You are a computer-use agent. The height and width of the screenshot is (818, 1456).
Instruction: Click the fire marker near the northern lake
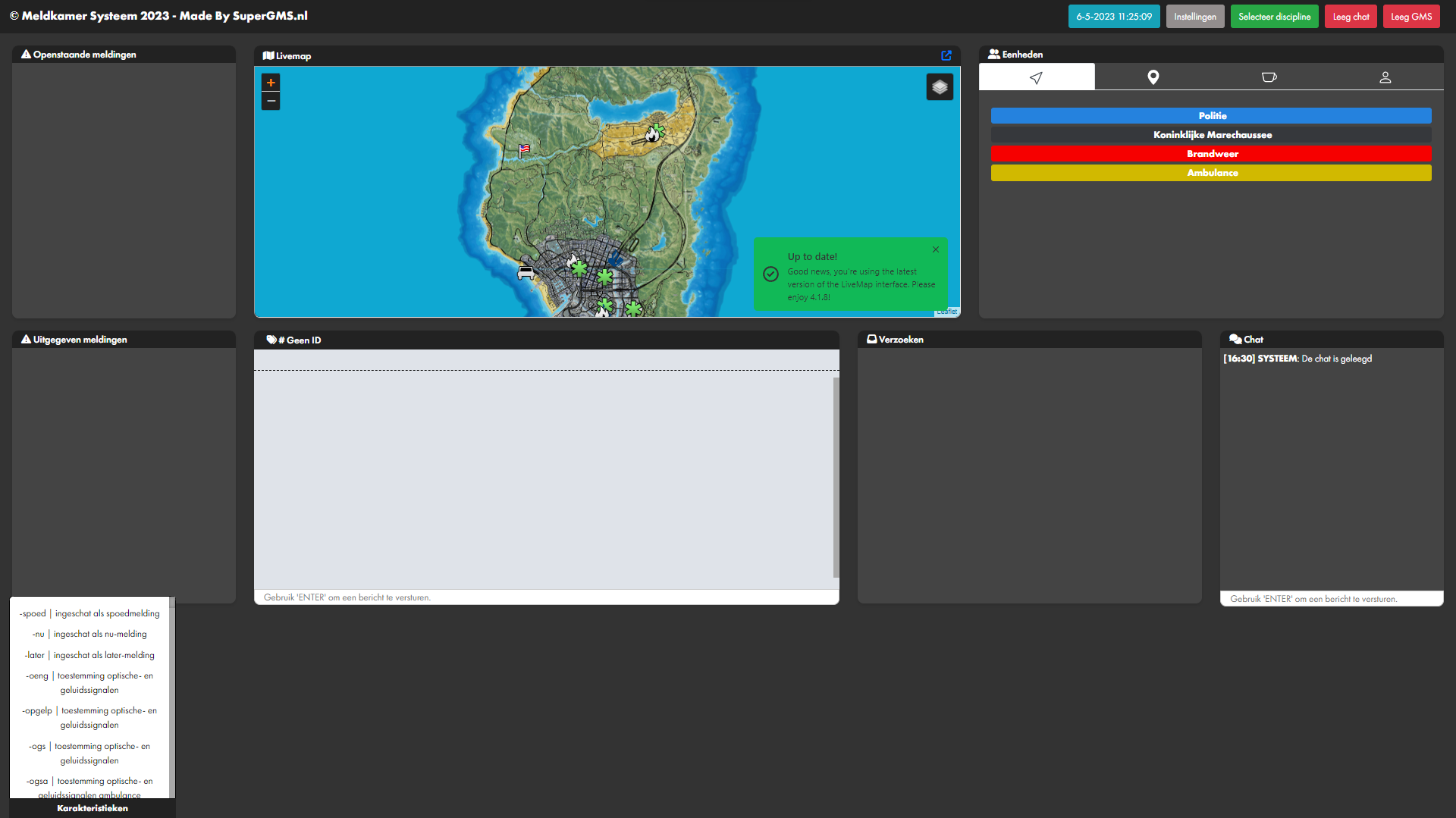click(651, 134)
